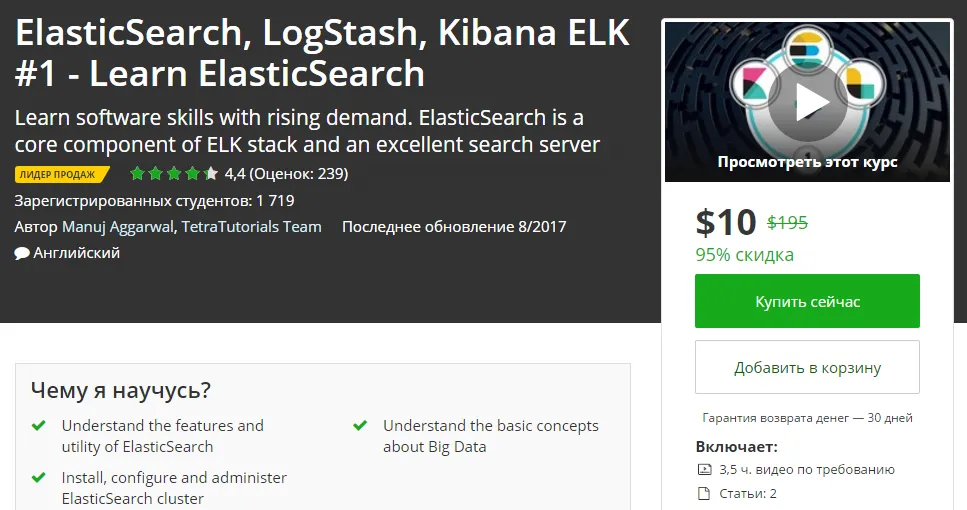Viewport: 967px width, 510px height.
Task: Click the 'Чему я научусь?' heading
Action: tap(120, 390)
